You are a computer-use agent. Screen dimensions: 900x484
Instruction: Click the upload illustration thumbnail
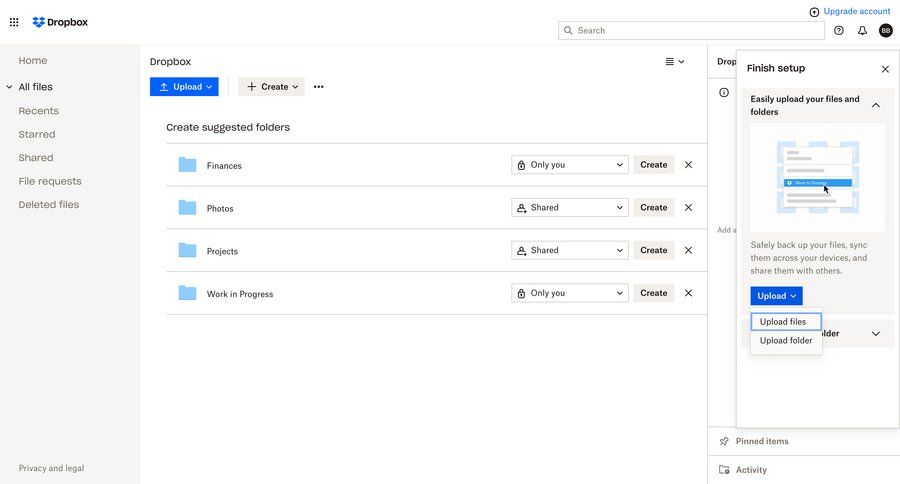pos(817,177)
